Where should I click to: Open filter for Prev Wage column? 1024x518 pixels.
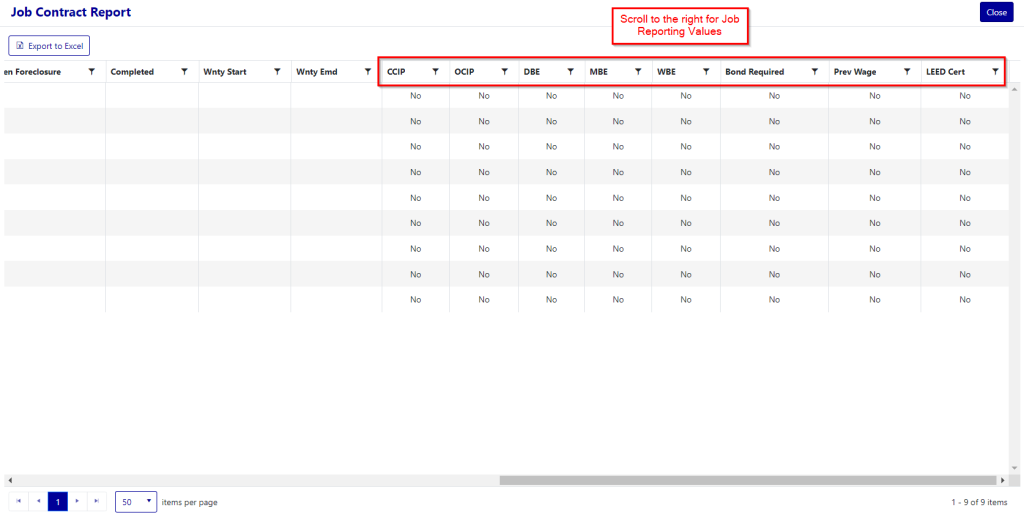(x=907, y=72)
